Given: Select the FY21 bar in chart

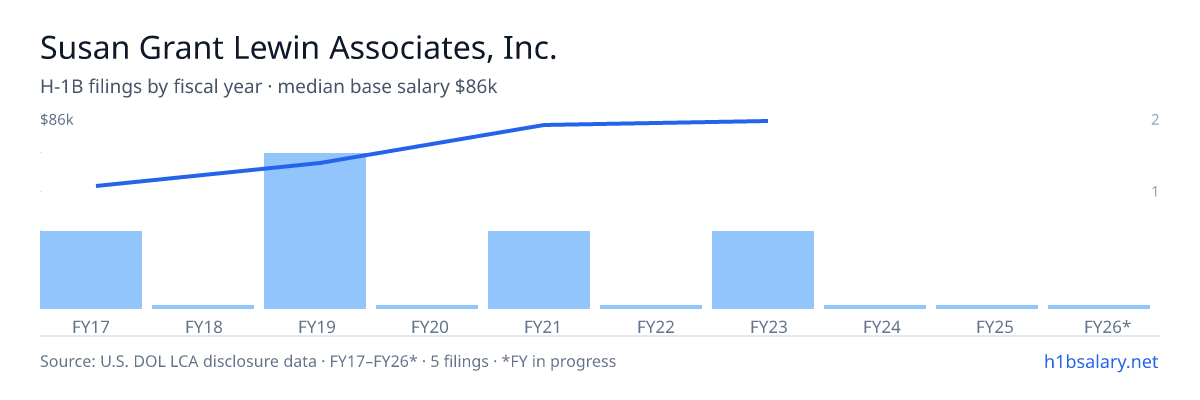Looking at the screenshot, I should (x=539, y=270).
